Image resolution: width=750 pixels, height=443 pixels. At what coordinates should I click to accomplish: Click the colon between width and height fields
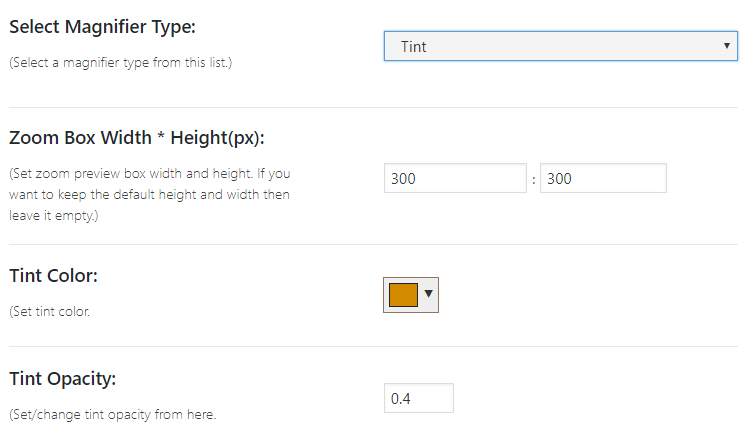point(534,179)
